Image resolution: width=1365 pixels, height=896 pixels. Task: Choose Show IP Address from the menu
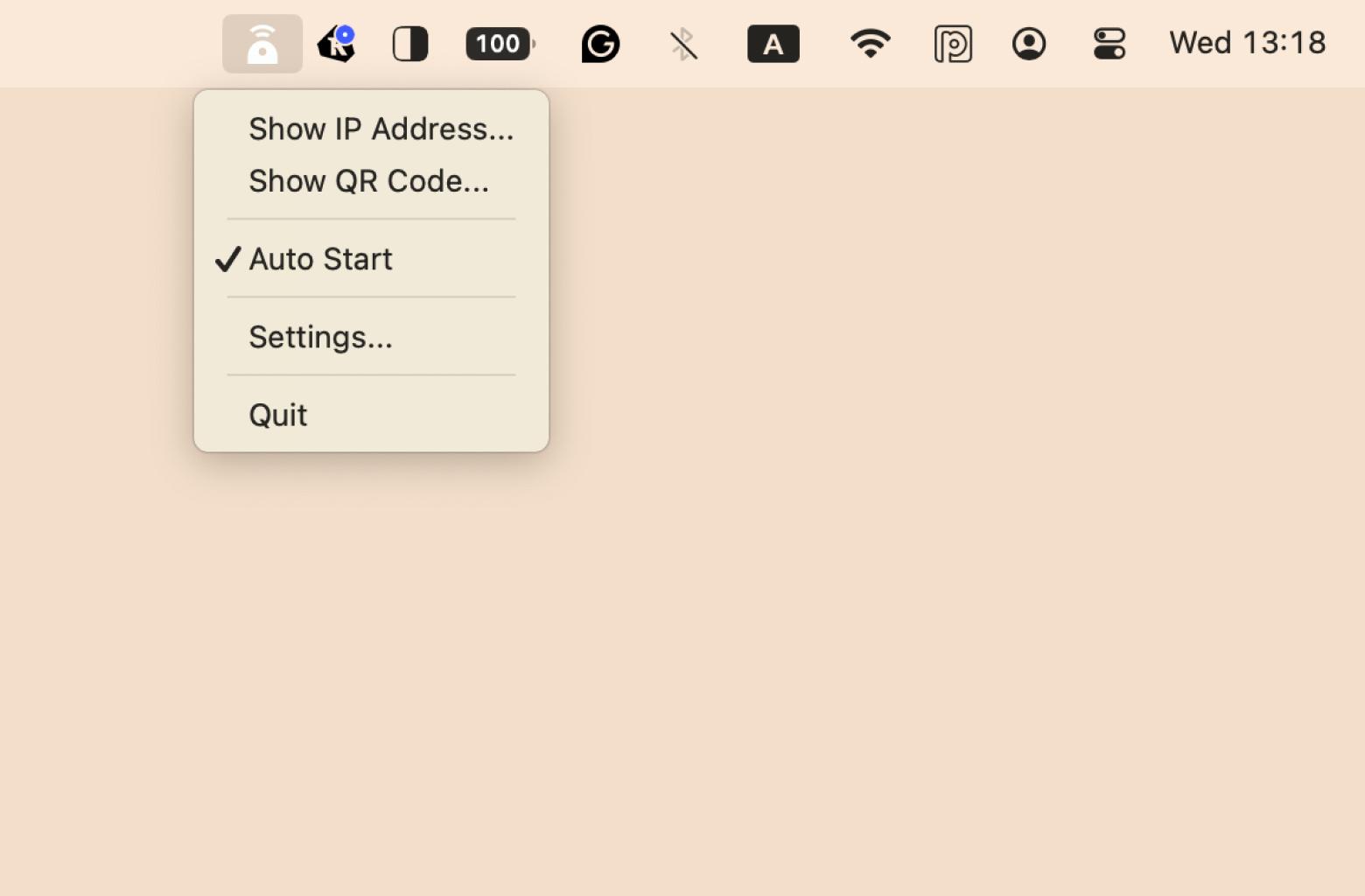pos(381,129)
